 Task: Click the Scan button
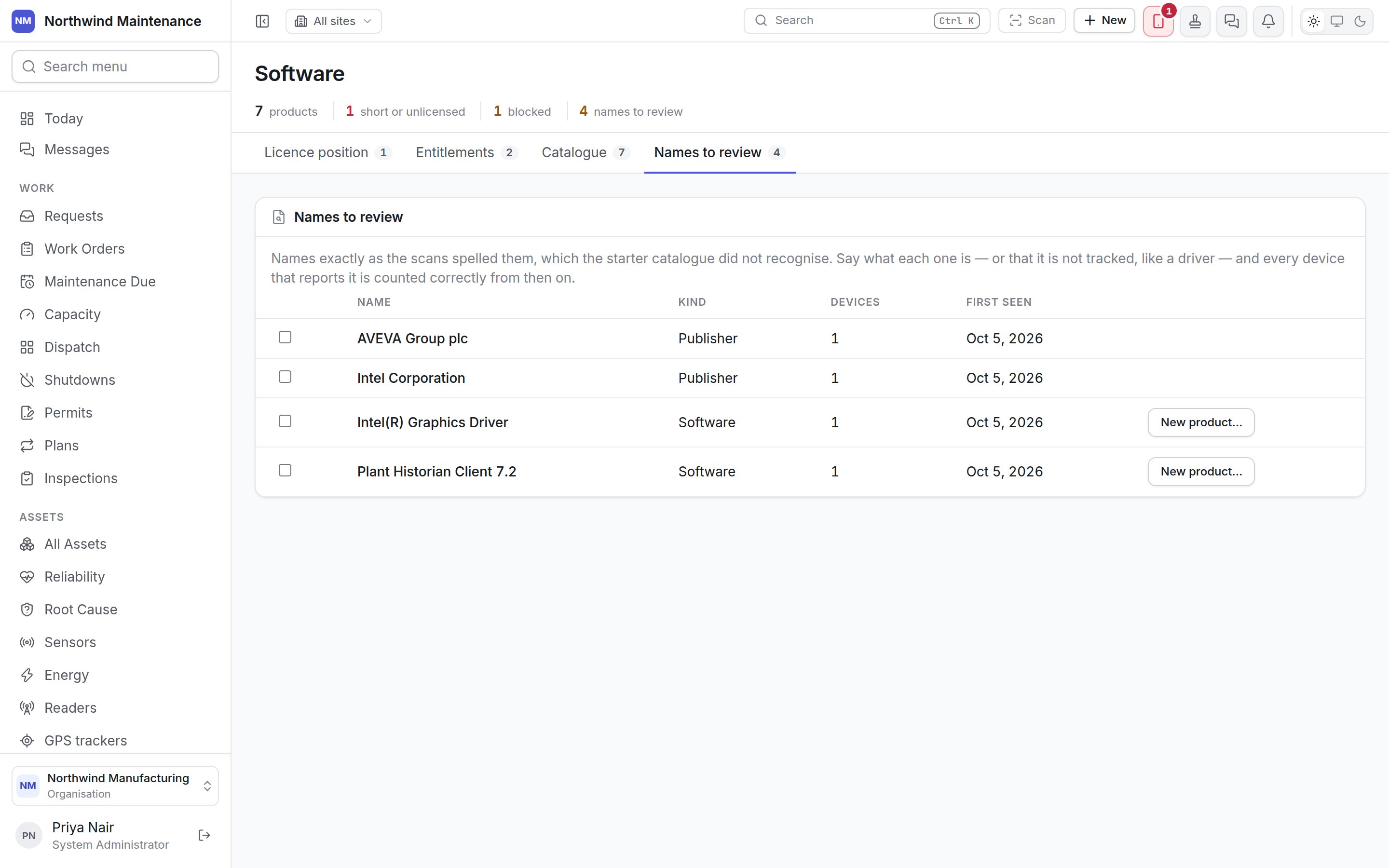click(x=1032, y=21)
